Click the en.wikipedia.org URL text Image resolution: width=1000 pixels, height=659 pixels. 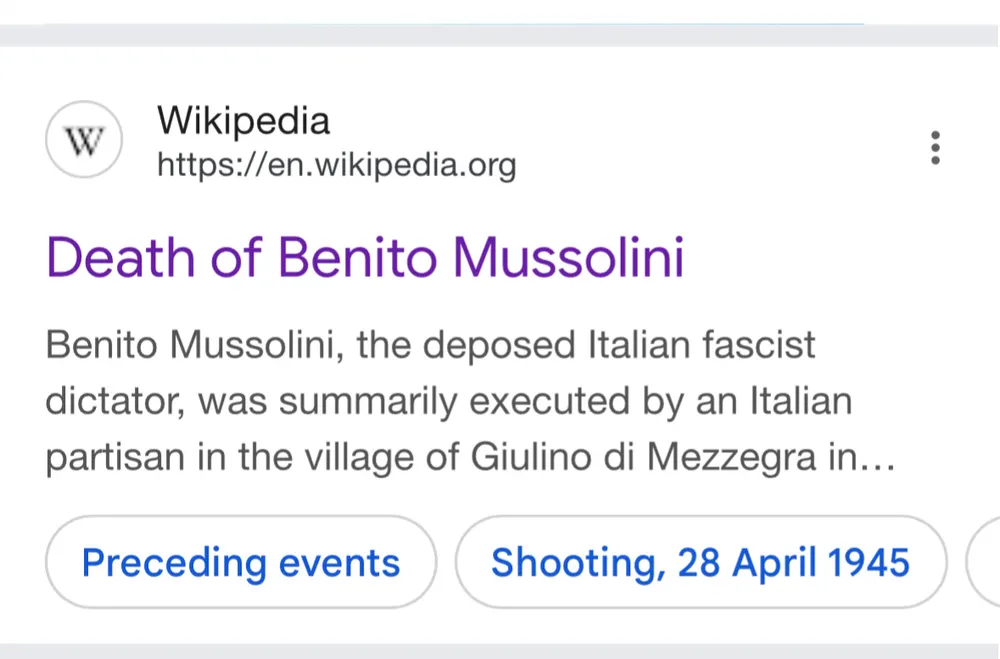pos(336,163)
